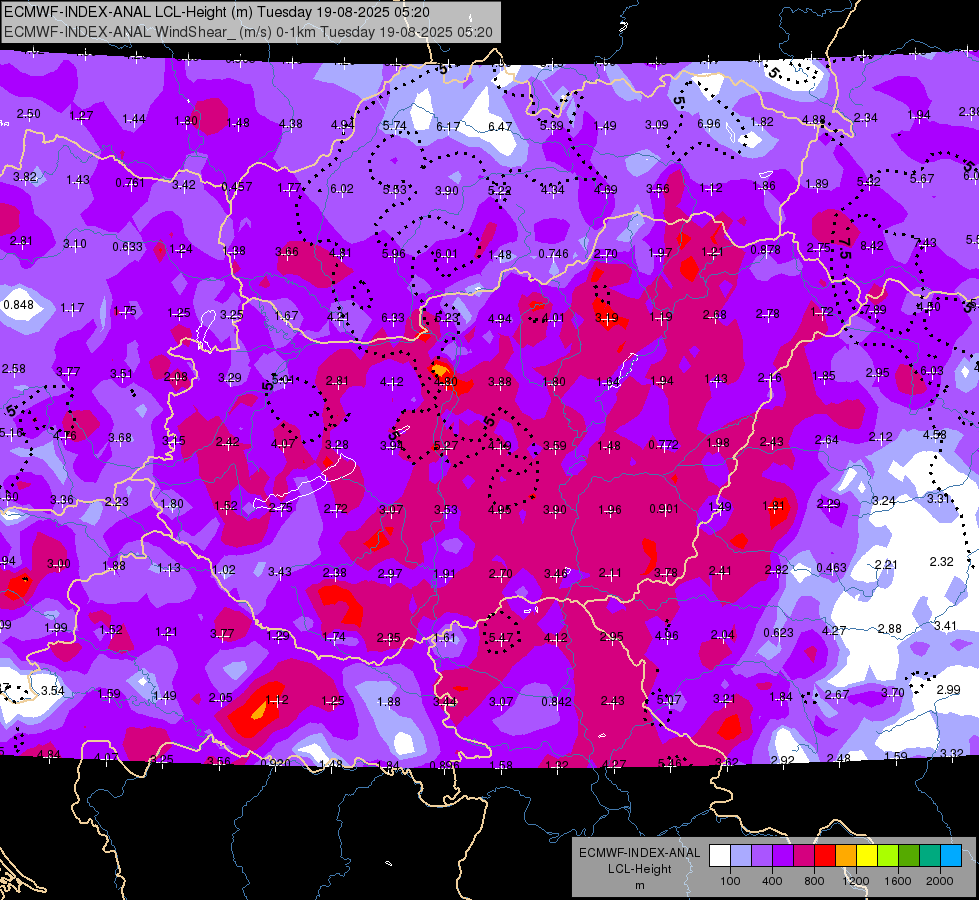Click the '1200' legend scale label
This screenshot has width=979, height=900.
(856, 881)
